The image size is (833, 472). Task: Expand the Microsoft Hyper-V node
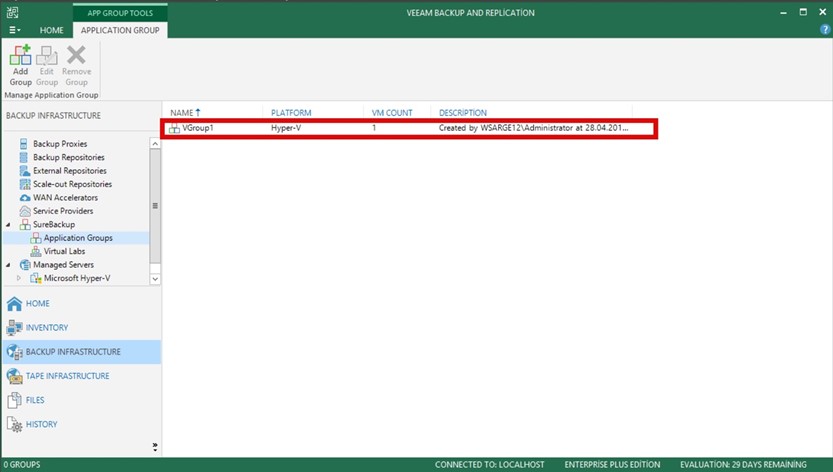[19, 278]
